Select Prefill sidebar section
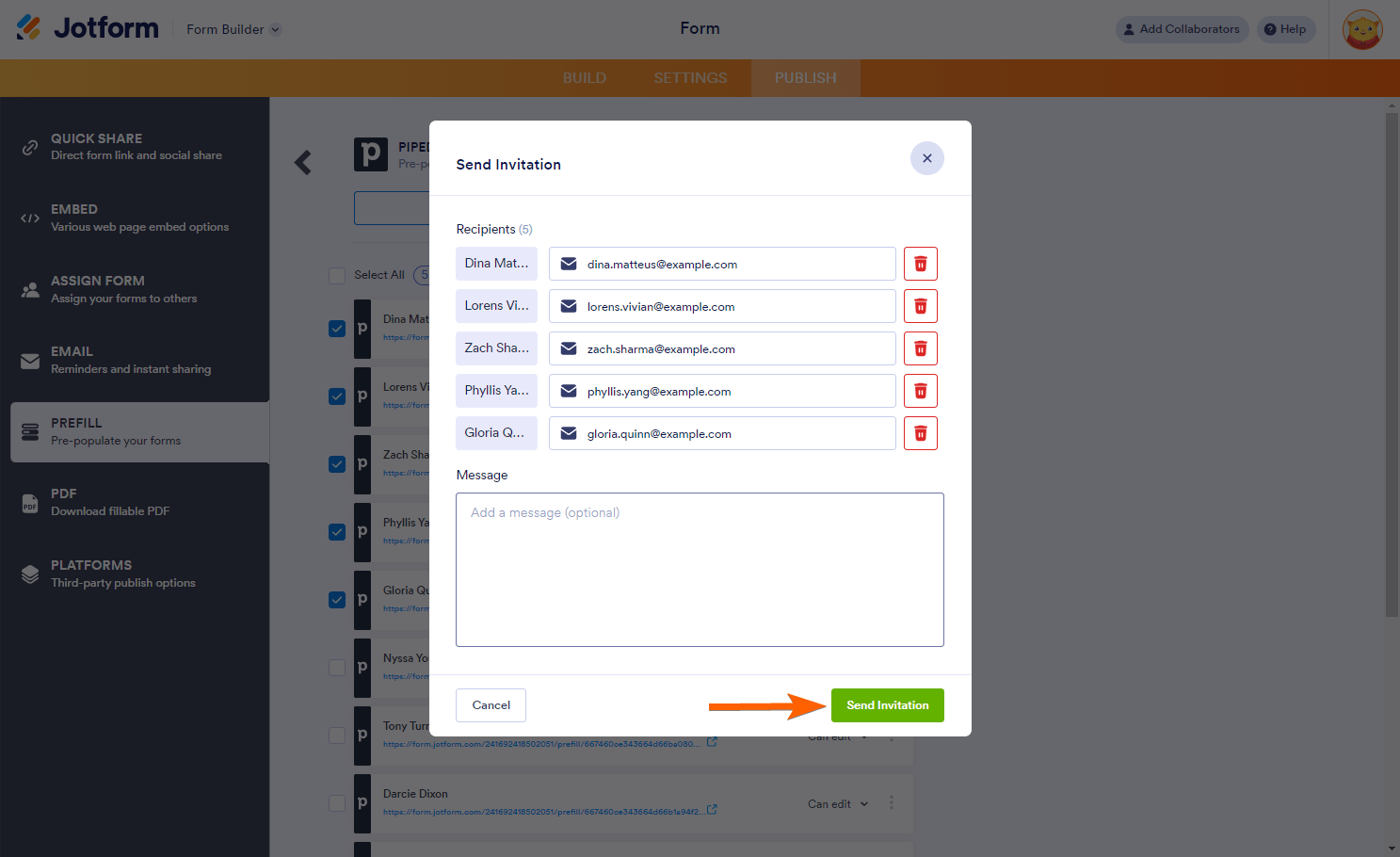Viewport: 1400px width, 857px height. (139, 431)
